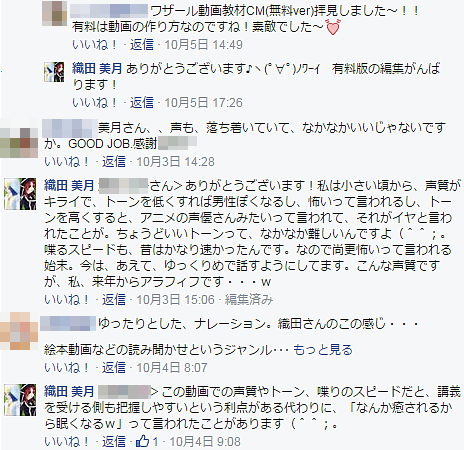
Task: Click 返信 on the 10月3日 14:28 comment
Action: (114, 162)
